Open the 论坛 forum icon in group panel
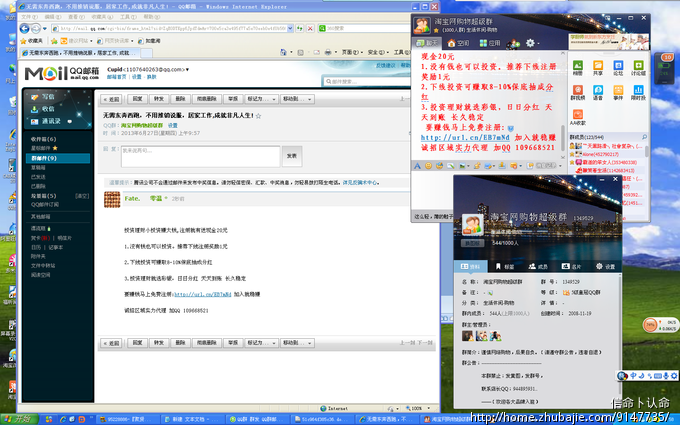 (618, 68)
